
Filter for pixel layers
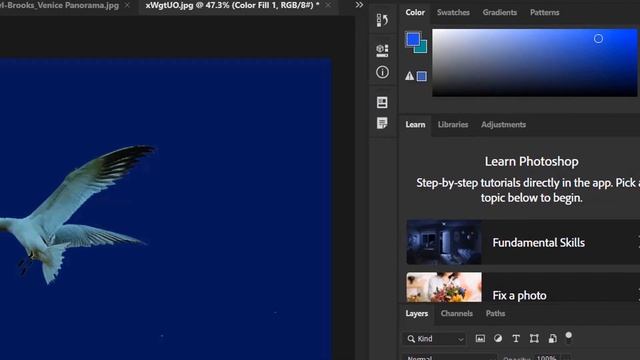[x=480, y=338]
